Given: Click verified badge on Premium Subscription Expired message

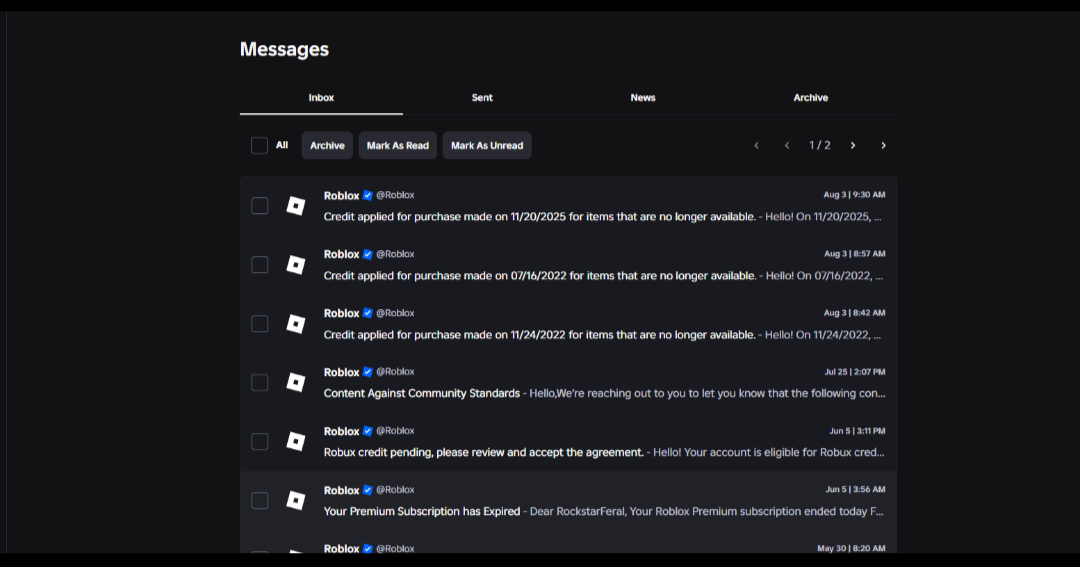Looking at the screenshot, I should click(368, 491).
